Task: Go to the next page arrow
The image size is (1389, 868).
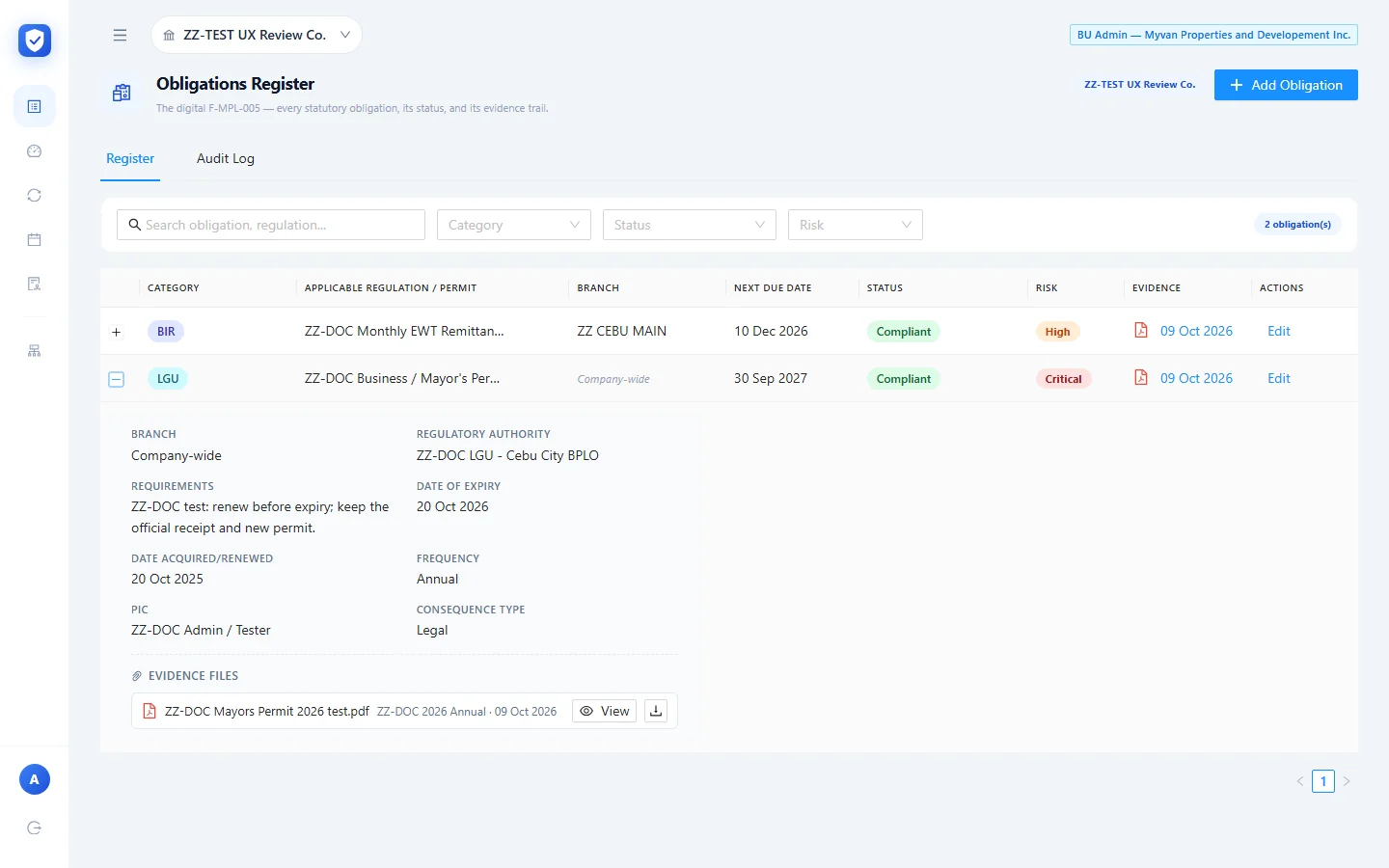Action: [x=1347, y=781]
